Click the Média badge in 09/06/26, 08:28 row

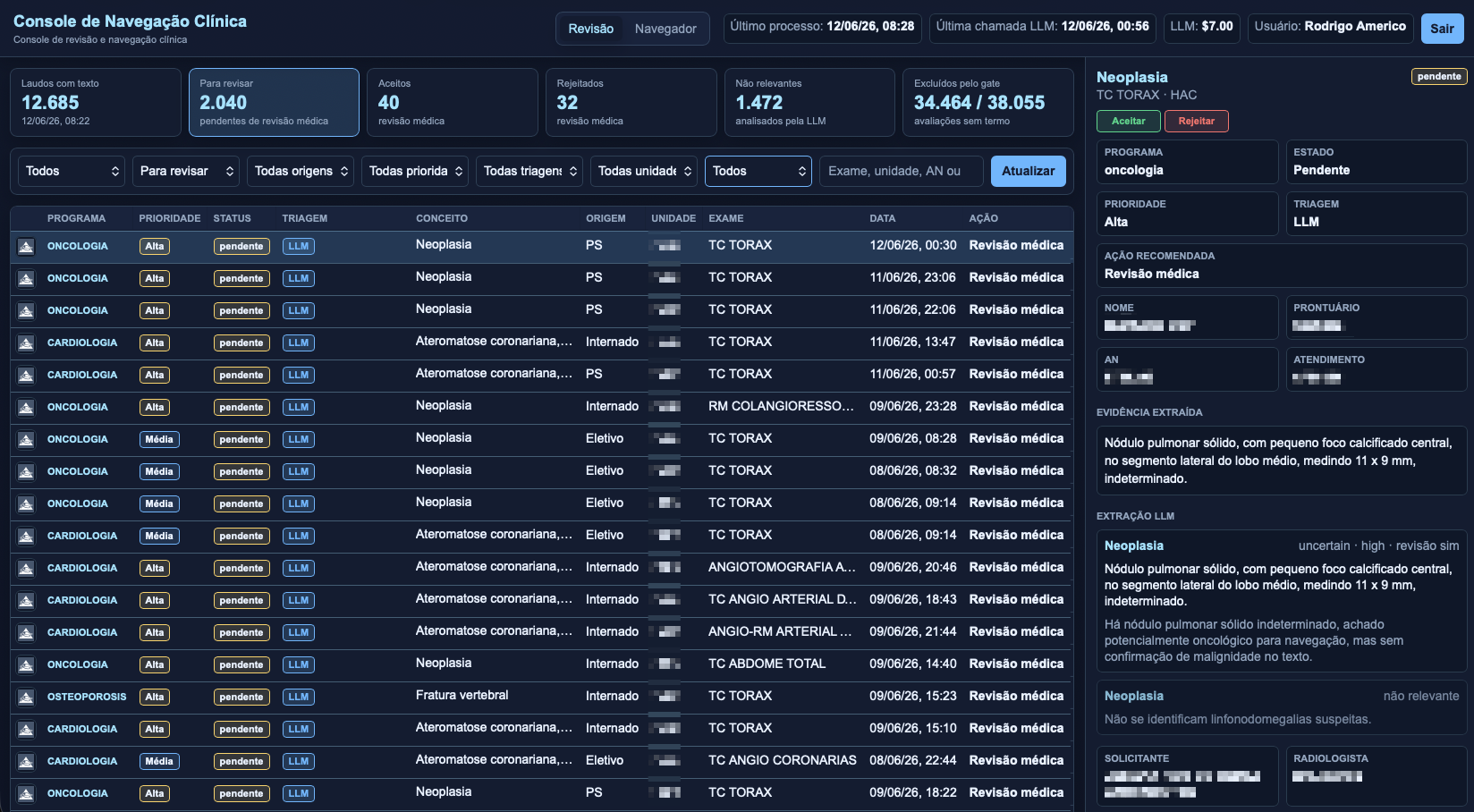159,439
